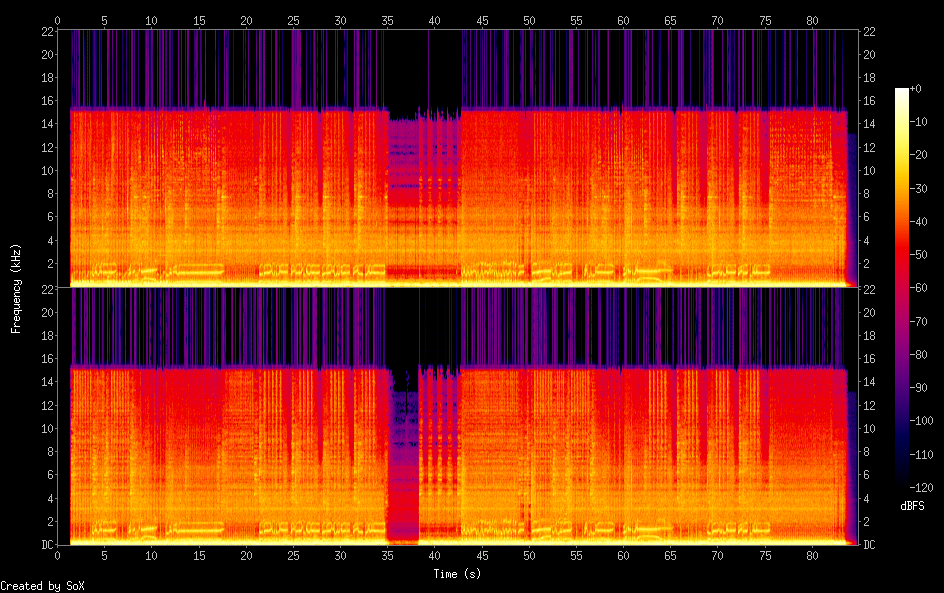Click '8' on upper channel's right frequency axis

(866, 193)
